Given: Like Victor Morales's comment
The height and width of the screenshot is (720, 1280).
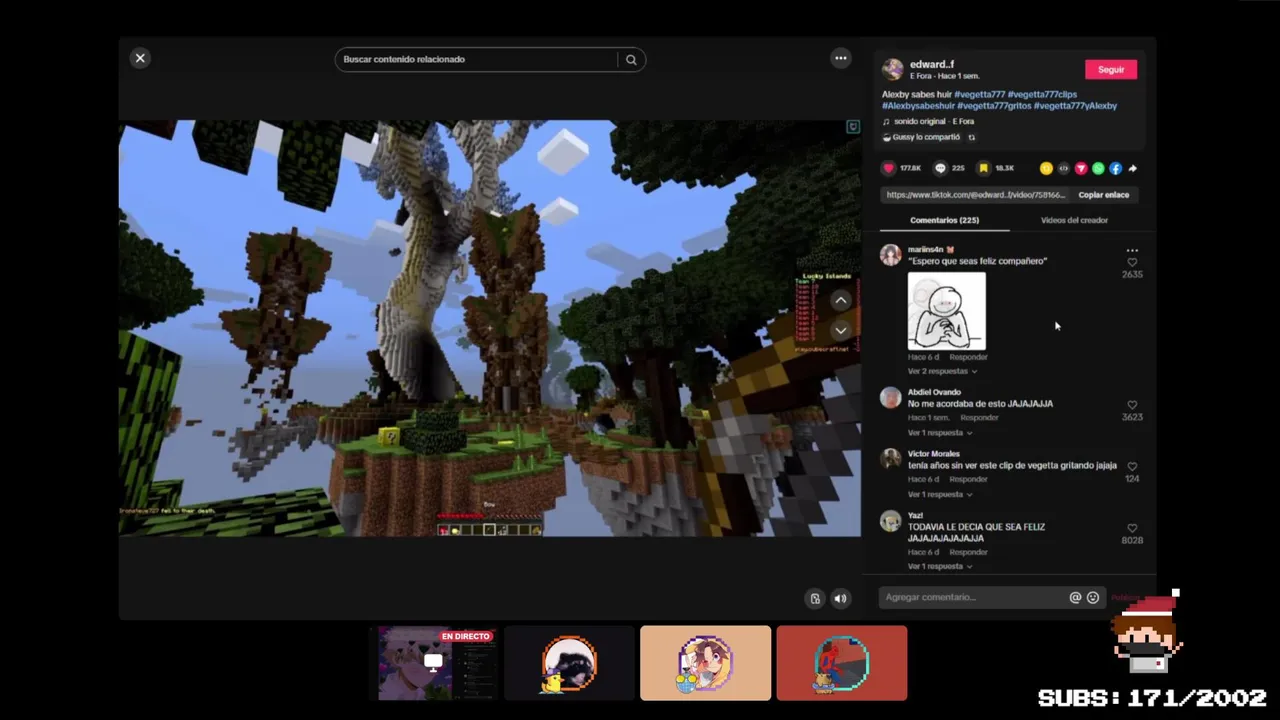Looking at the screenshot, I should [x=1132, y=466].
